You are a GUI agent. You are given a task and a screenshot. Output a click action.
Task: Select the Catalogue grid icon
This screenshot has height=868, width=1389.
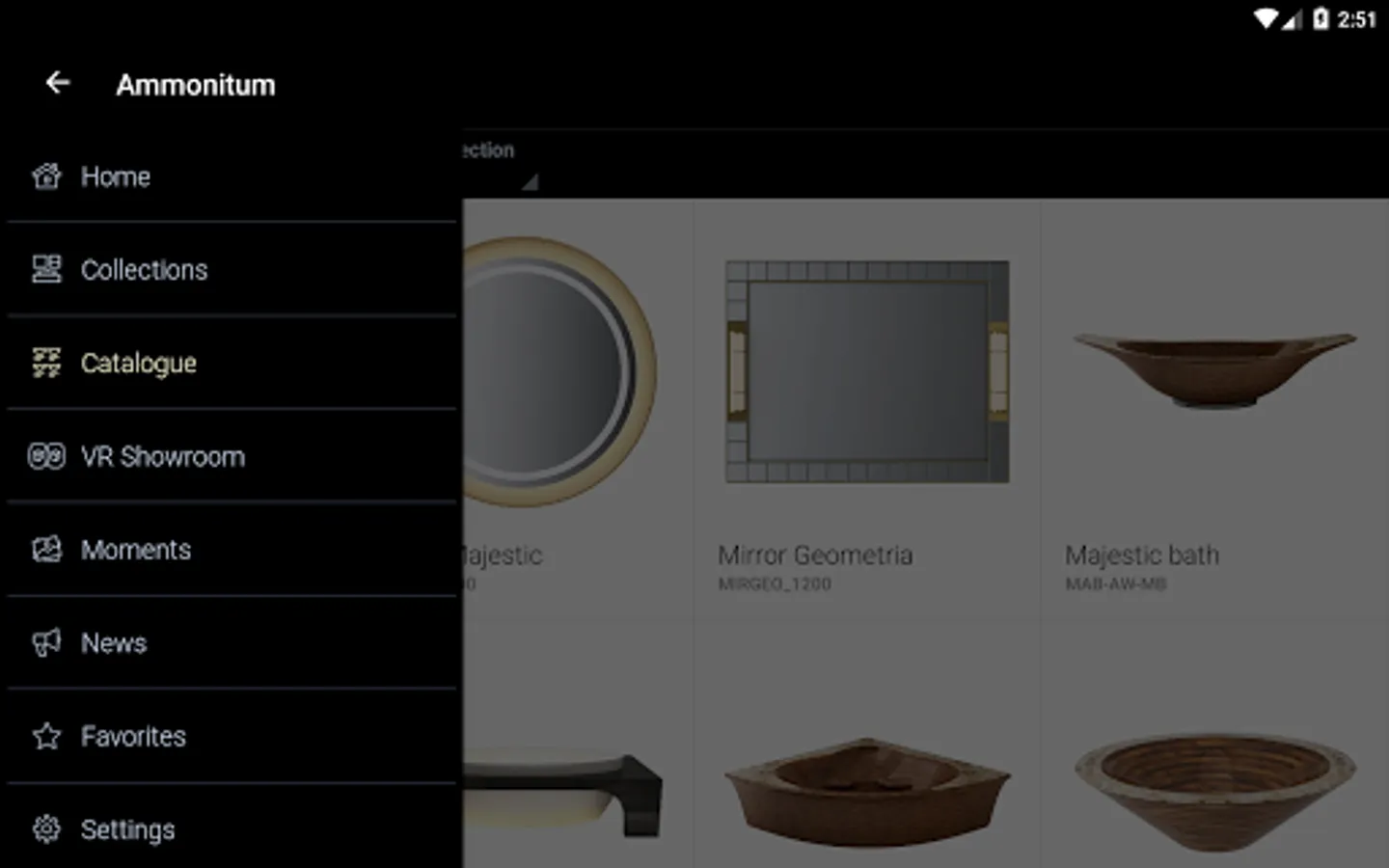(x=46, y=363)
